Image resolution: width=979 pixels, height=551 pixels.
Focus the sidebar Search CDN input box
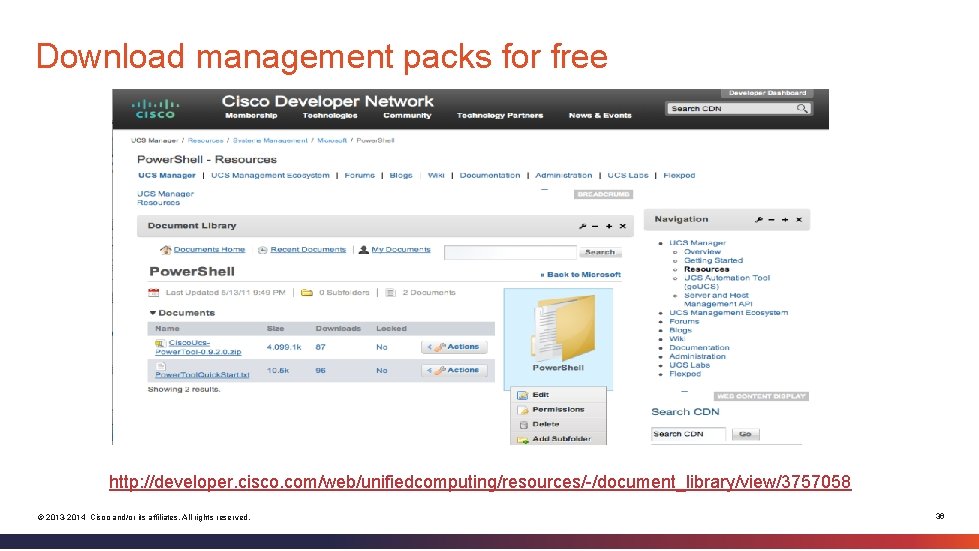(x=688, y=434)
